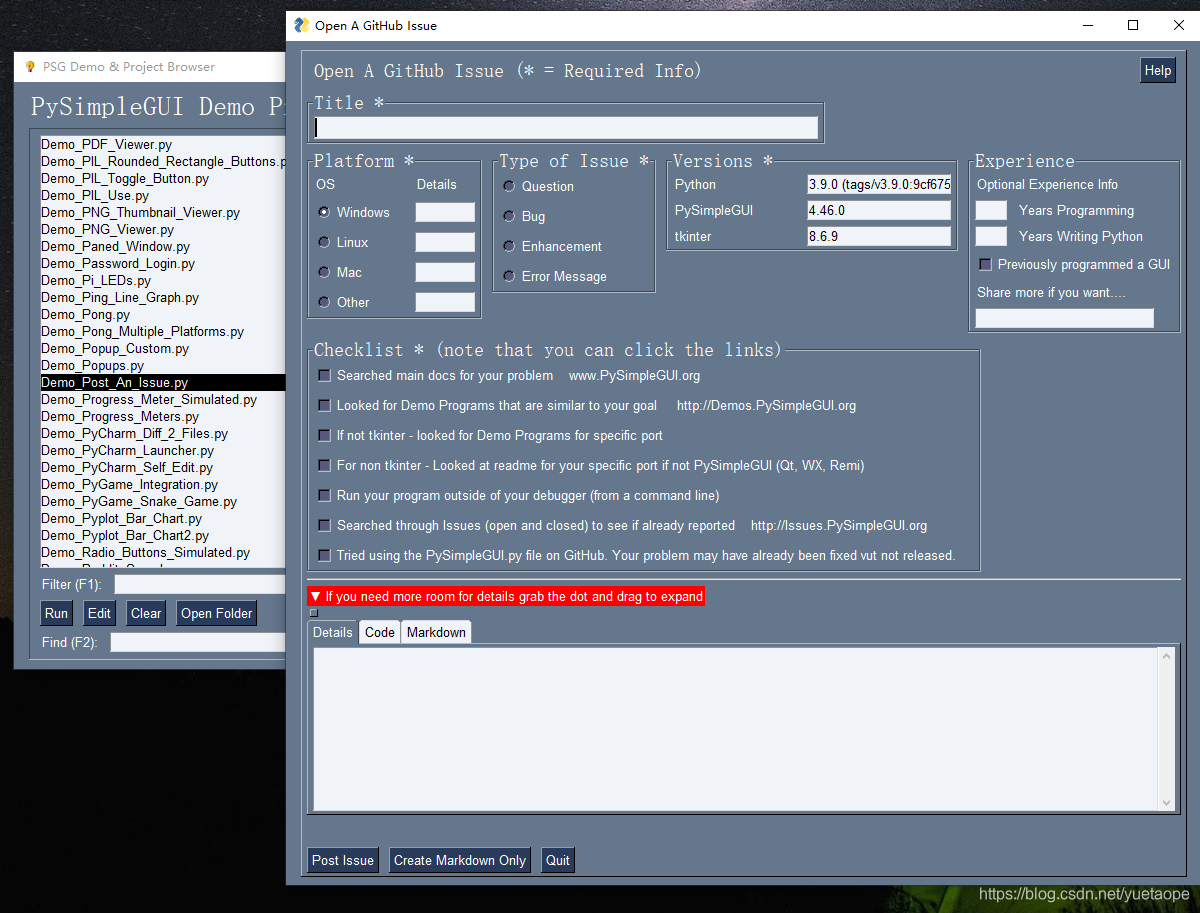
Task: Click the Python version field
Action: (x=879, y=184)
